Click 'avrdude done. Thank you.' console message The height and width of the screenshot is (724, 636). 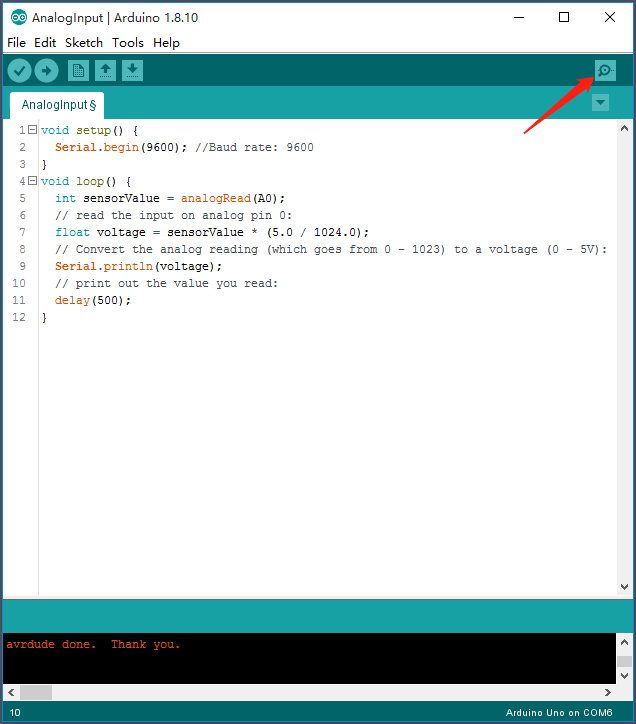pyautogui.click(x=93, y=645)
